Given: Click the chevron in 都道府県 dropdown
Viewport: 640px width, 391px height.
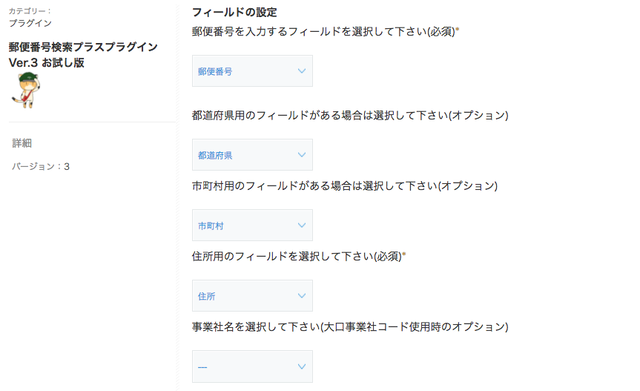Looking at the screenshot, I should [302, 155].
